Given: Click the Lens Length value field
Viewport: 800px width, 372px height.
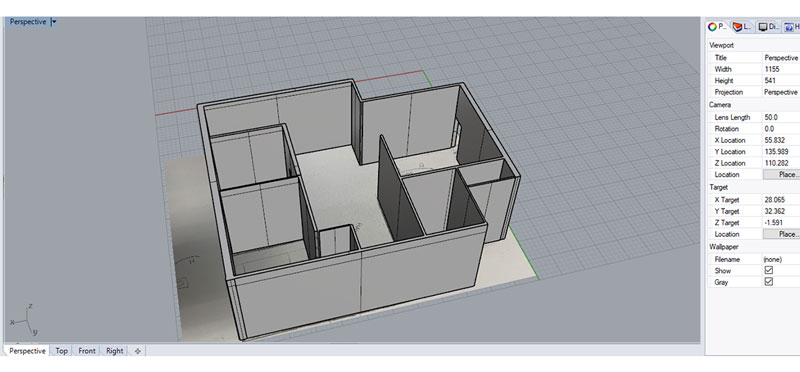Looking at the screenshot, I should [x=781, y=117].
